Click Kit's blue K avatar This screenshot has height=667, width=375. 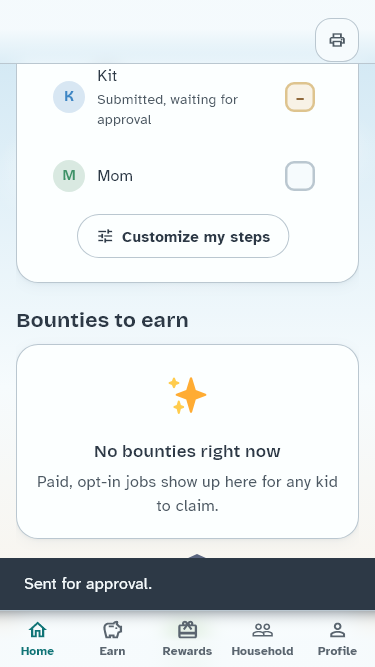(69, 97)
